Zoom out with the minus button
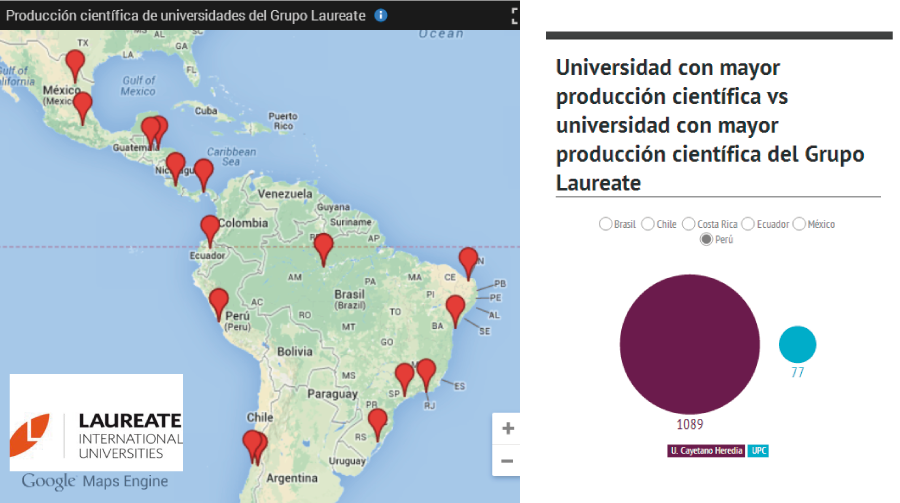900x503 pixels. point(507,461)
